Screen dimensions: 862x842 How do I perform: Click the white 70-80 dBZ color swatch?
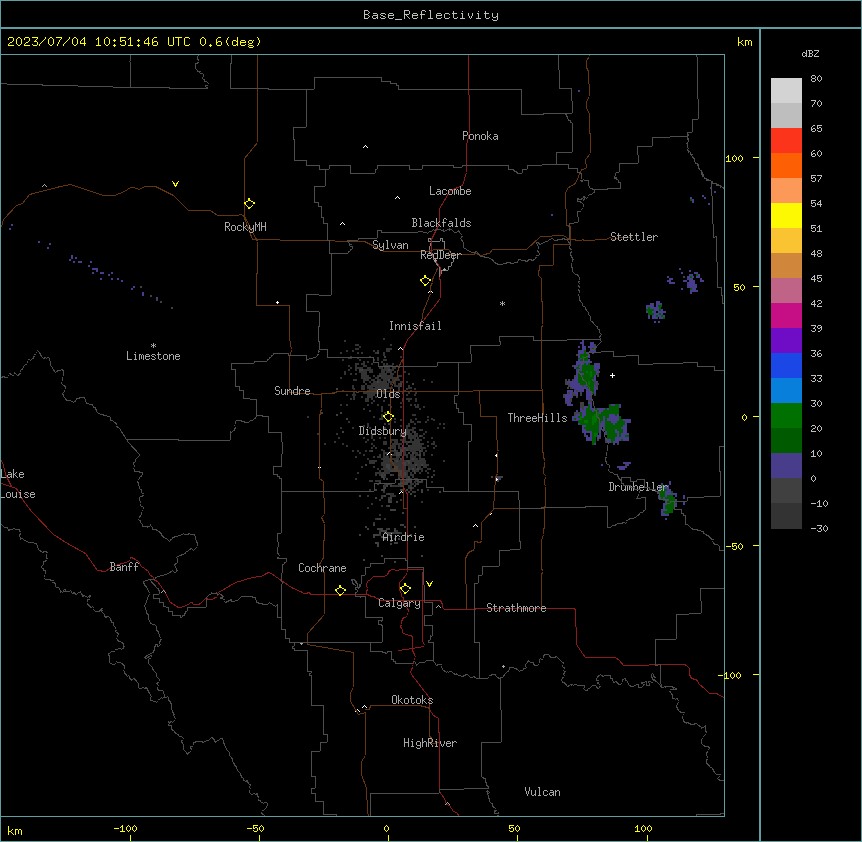786,90
